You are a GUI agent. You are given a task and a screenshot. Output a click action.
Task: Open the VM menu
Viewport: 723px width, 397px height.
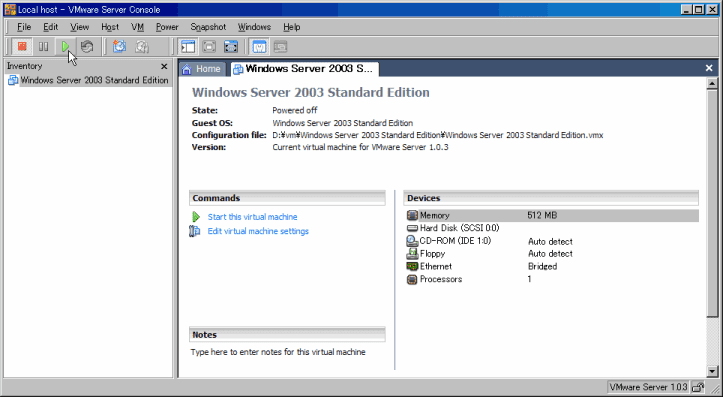[x=137, y=27]
